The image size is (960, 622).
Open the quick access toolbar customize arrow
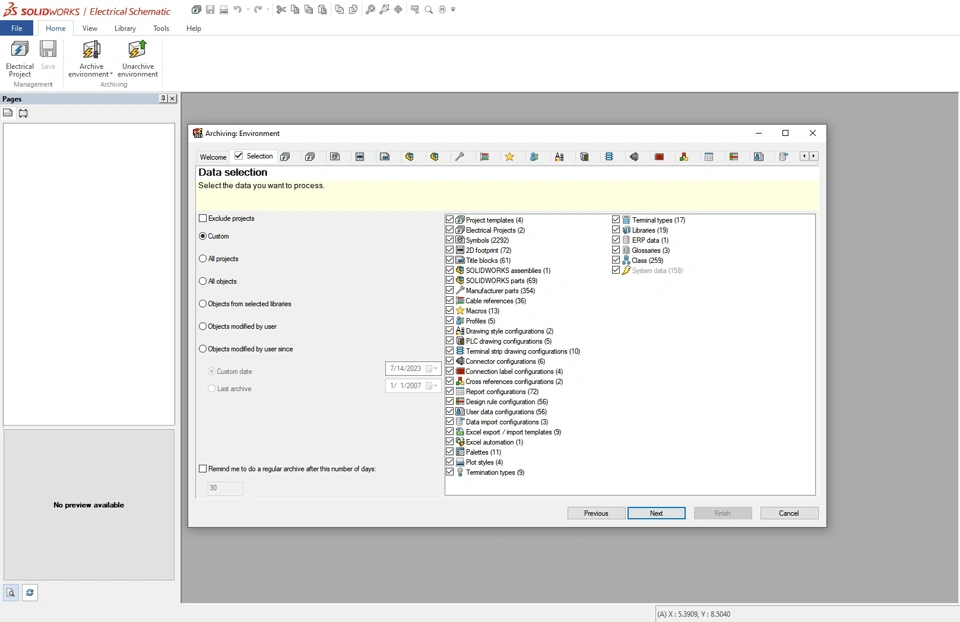click(453, 10)
